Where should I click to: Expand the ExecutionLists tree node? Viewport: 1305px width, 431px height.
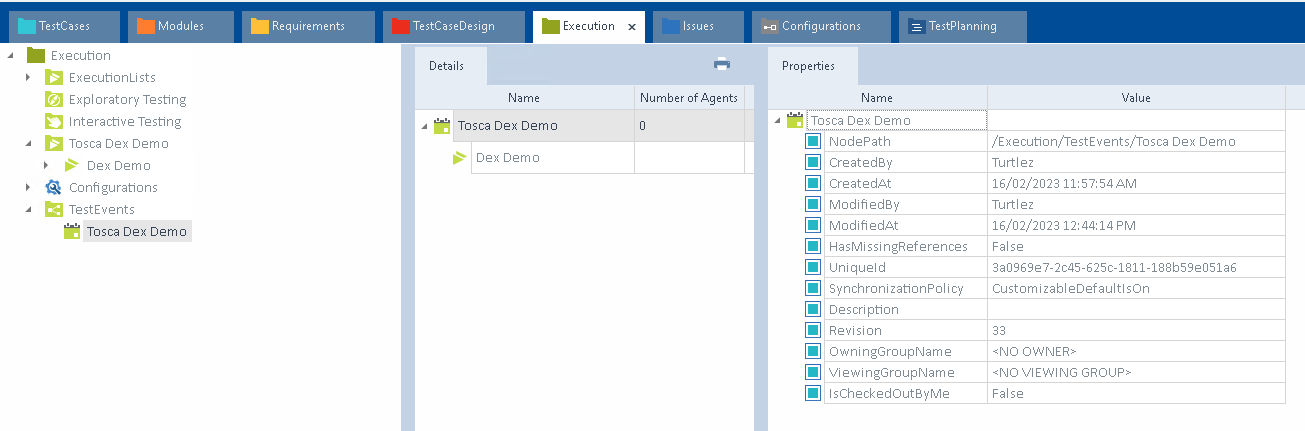click(29, 78)
